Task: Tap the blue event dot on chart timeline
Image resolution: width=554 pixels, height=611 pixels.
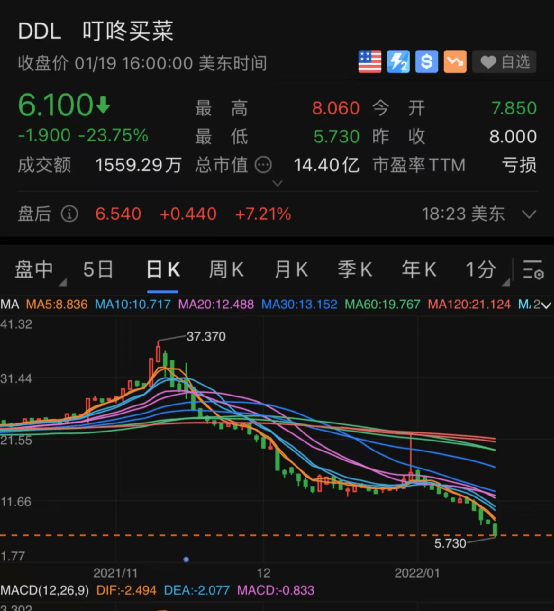Action: (x=186, y=559)
